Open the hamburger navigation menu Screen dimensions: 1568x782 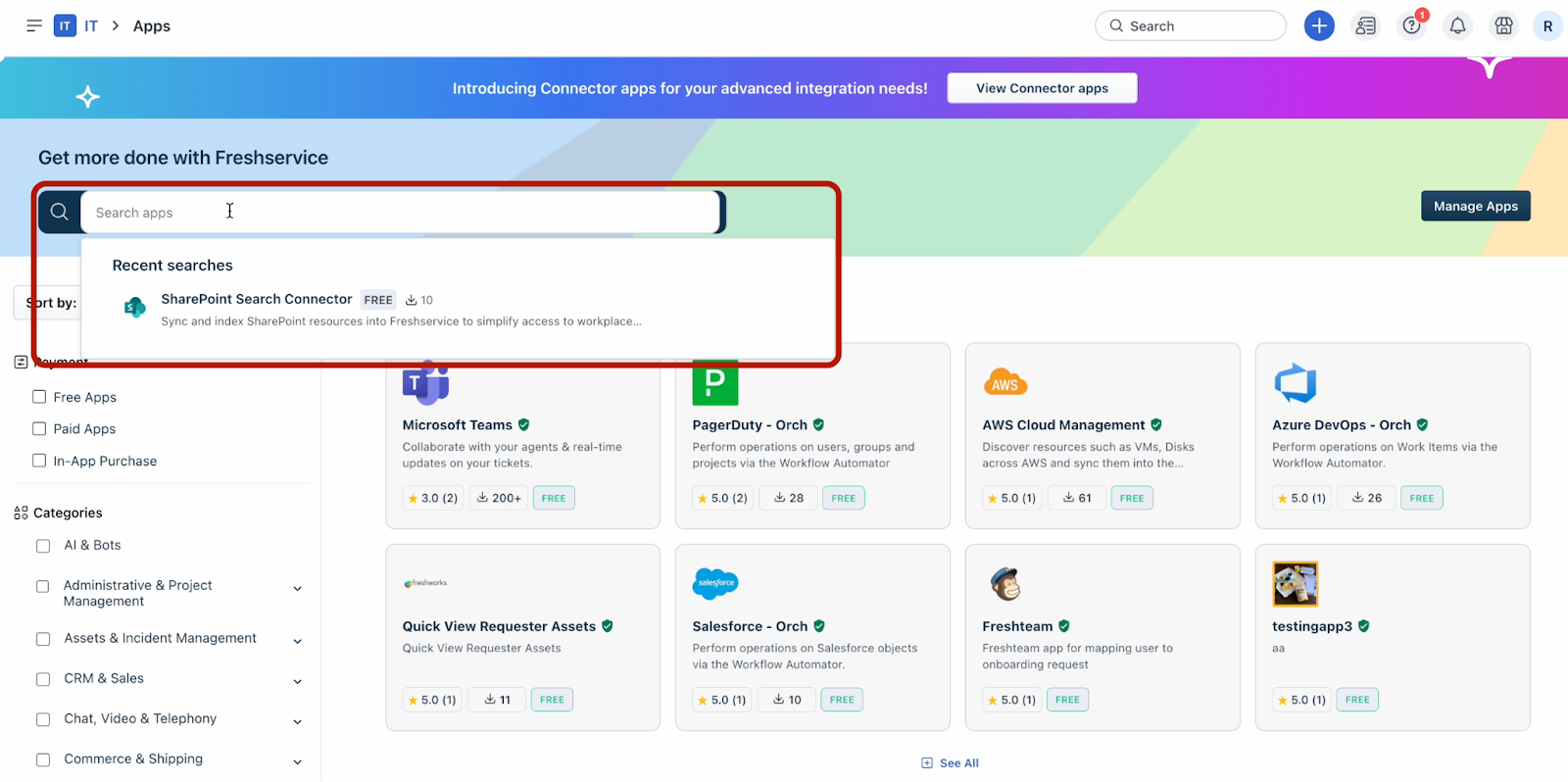(x=34, y=25)
